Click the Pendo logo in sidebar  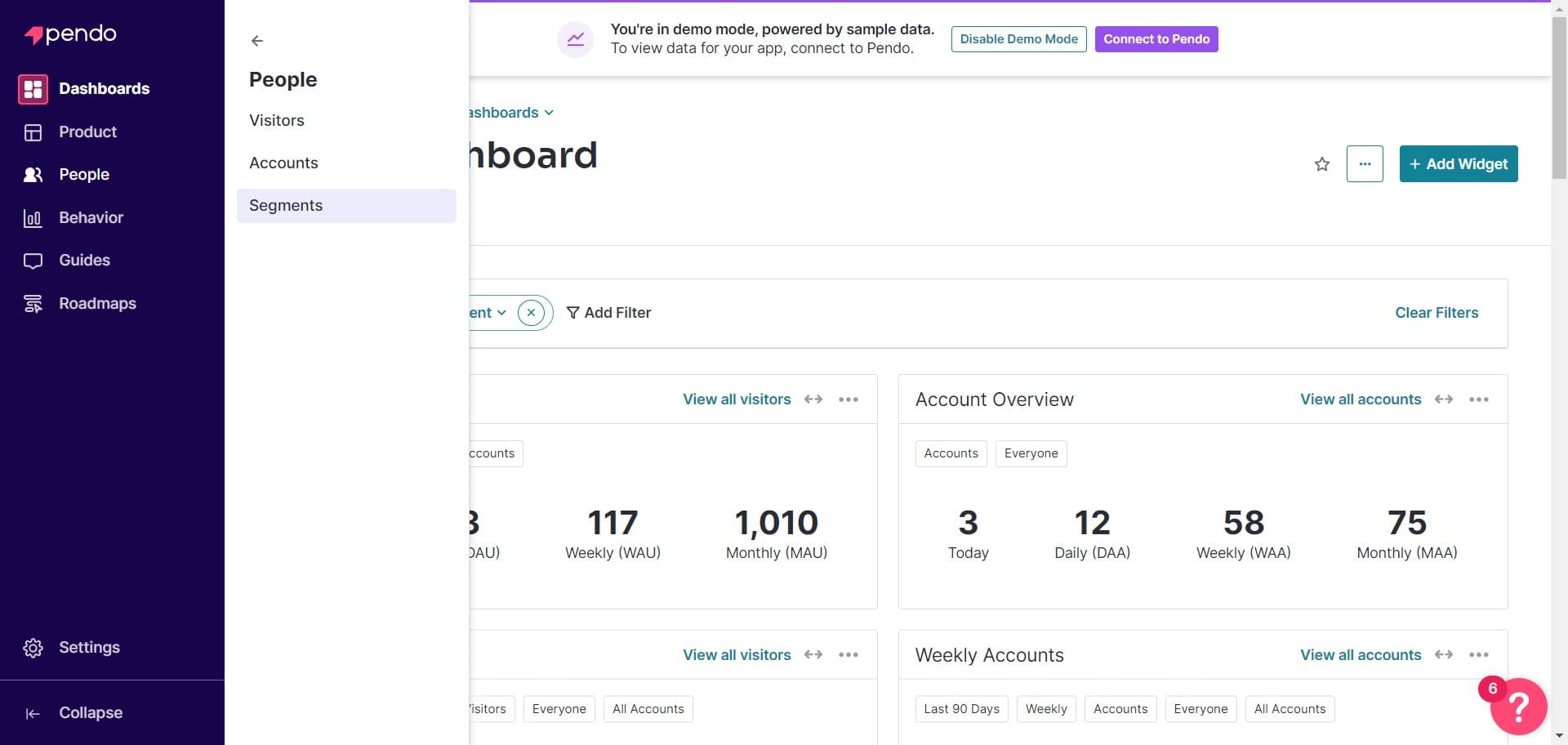click(x=70, y=34)
